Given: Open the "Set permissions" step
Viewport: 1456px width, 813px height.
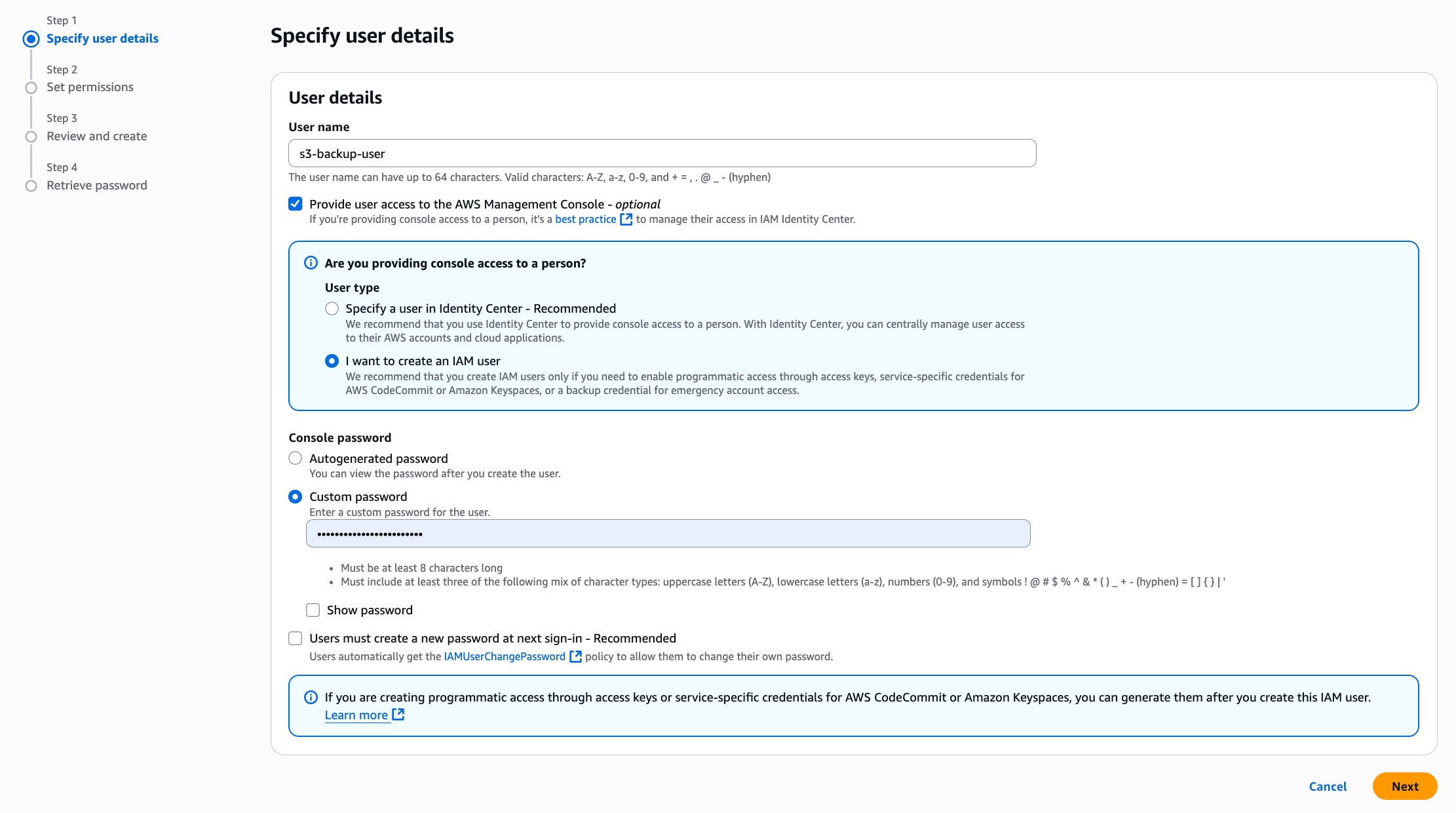Looking at the screenshot, I should tap(89, 87).
